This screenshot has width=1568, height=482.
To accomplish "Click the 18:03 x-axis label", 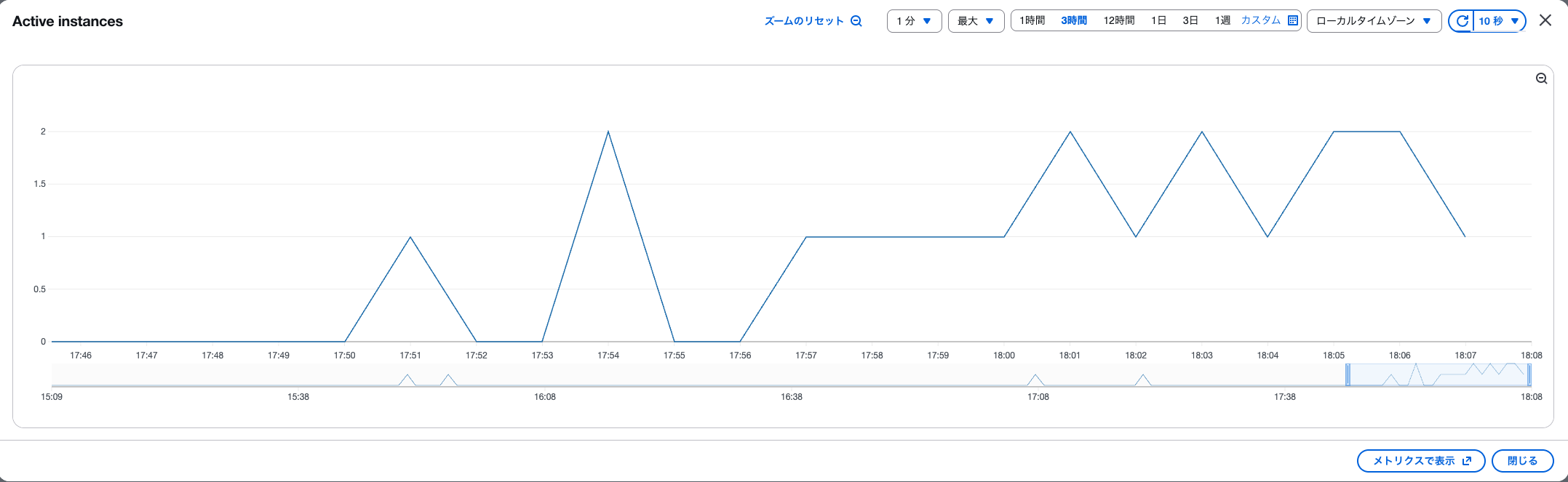I will pyautogui.click(x=1202, y=356).
